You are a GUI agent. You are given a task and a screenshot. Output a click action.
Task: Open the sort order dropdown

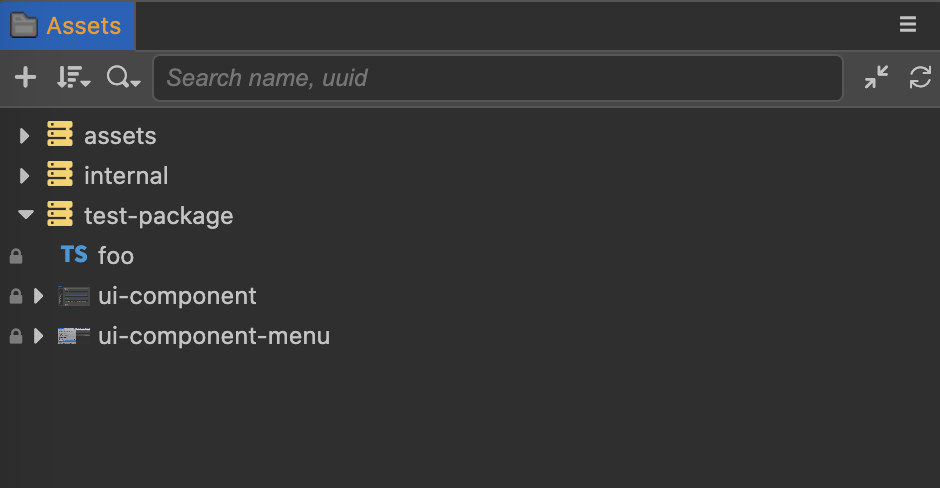pos(73,78)
